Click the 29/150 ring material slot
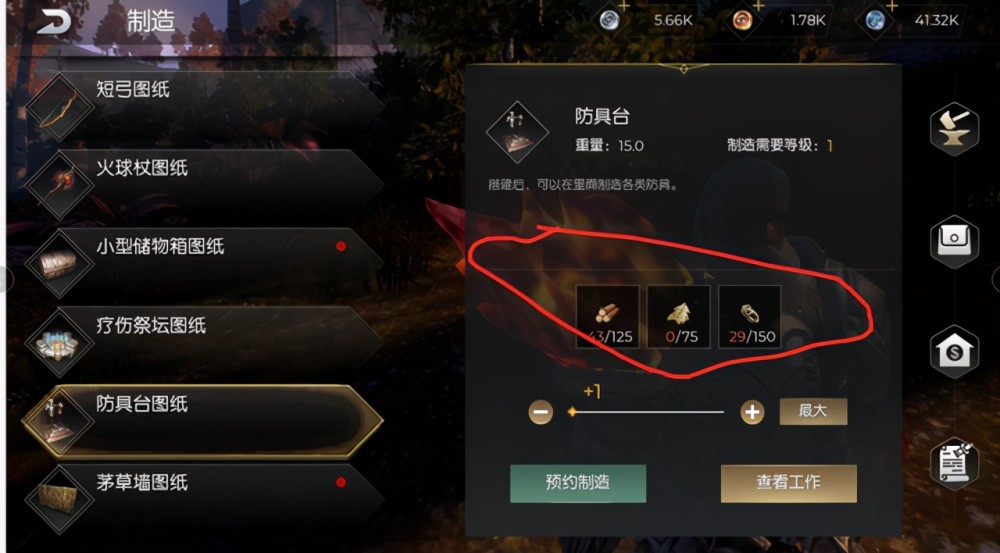 coord(750,317)
